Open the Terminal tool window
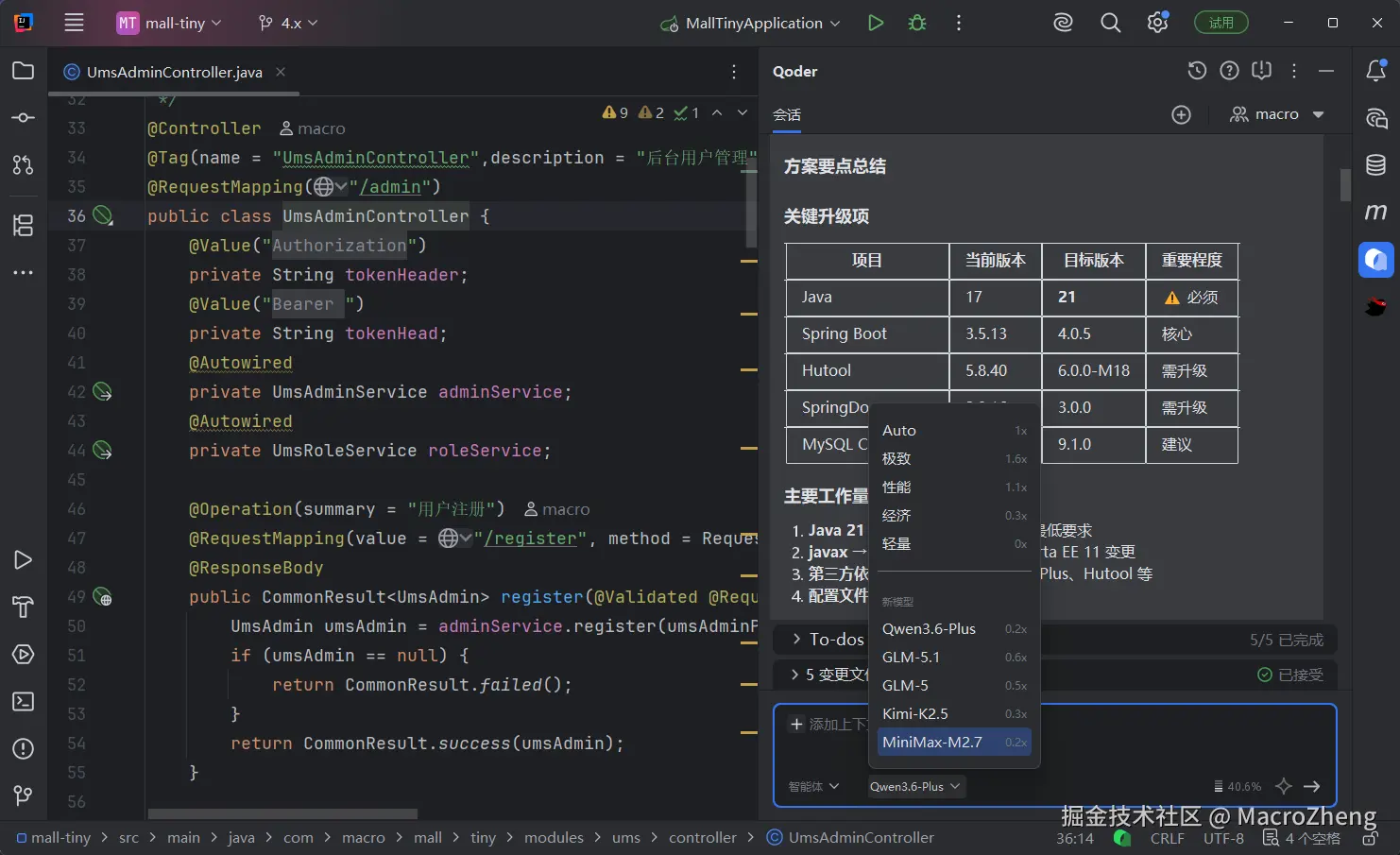 (x=24, y=702)
